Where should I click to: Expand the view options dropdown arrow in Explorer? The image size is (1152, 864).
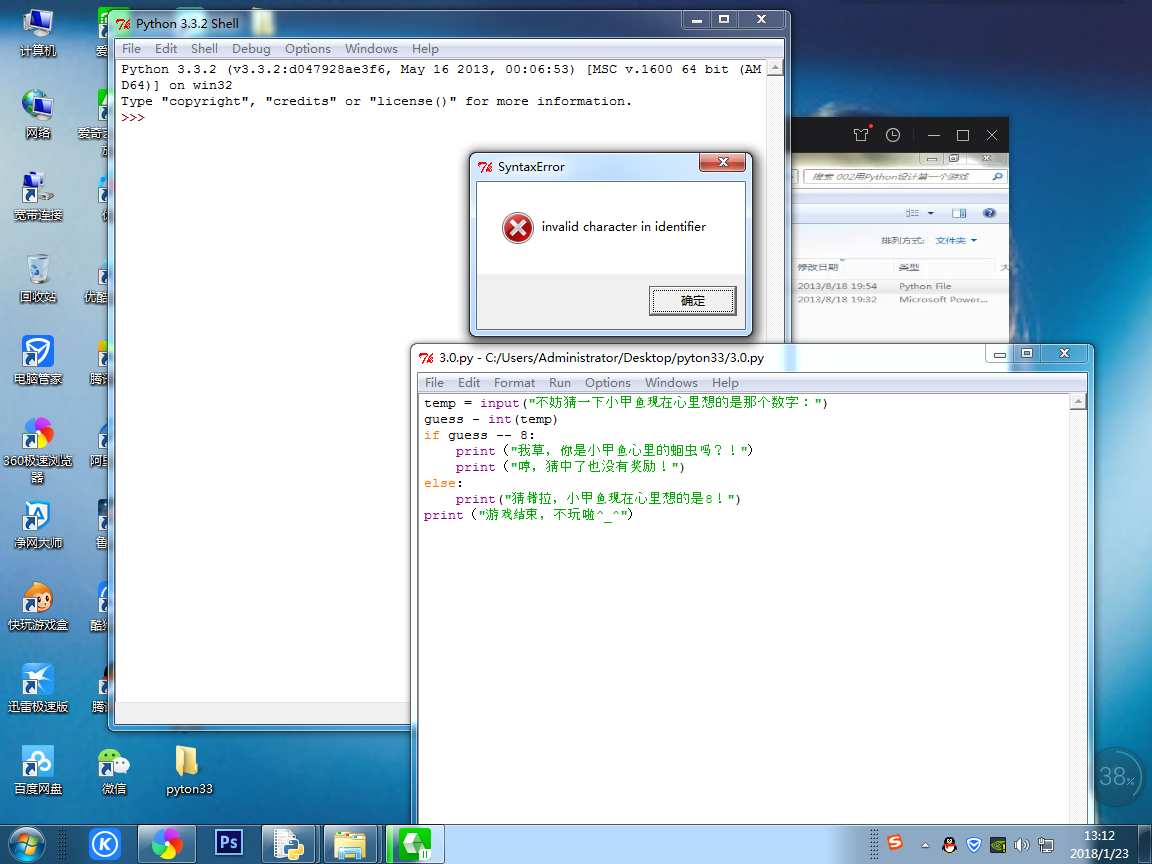[x=931, y=213]
